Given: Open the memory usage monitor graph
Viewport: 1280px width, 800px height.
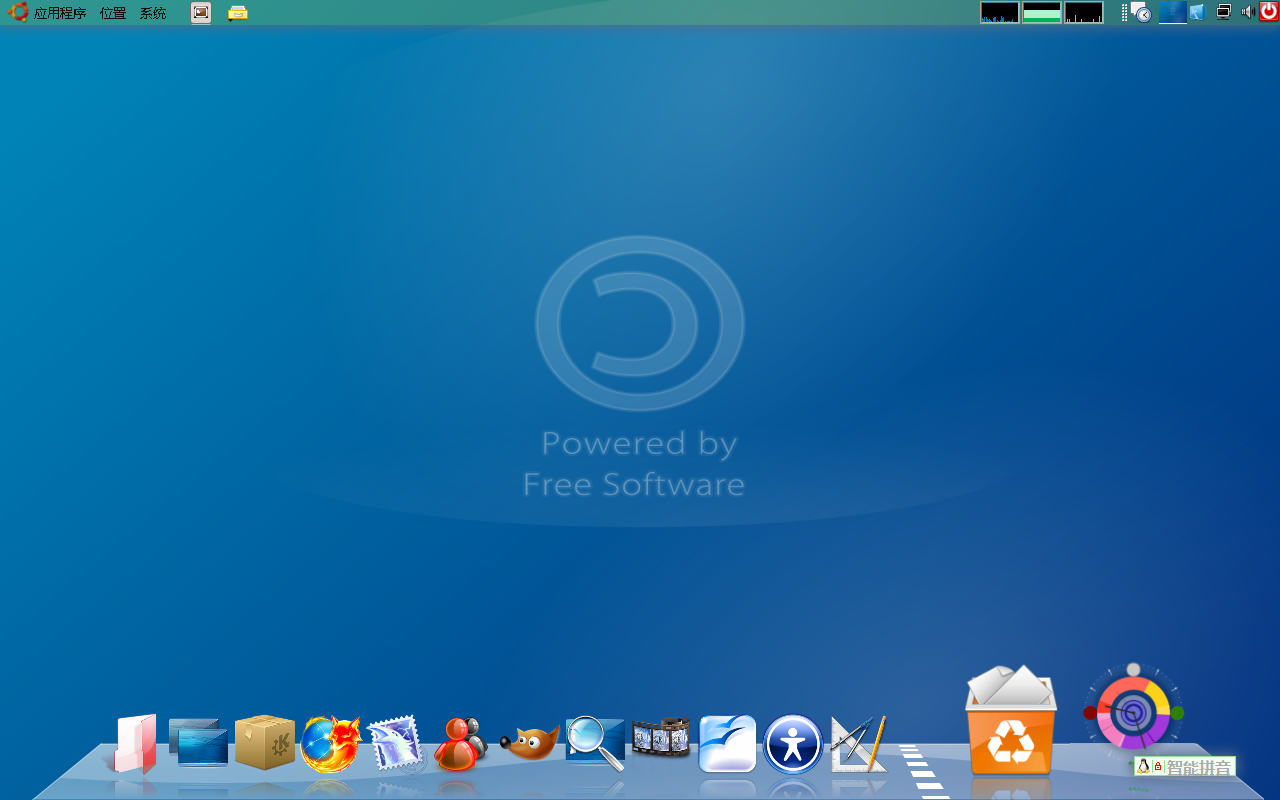Looking at the screenshot, I should coord(1042,12).
